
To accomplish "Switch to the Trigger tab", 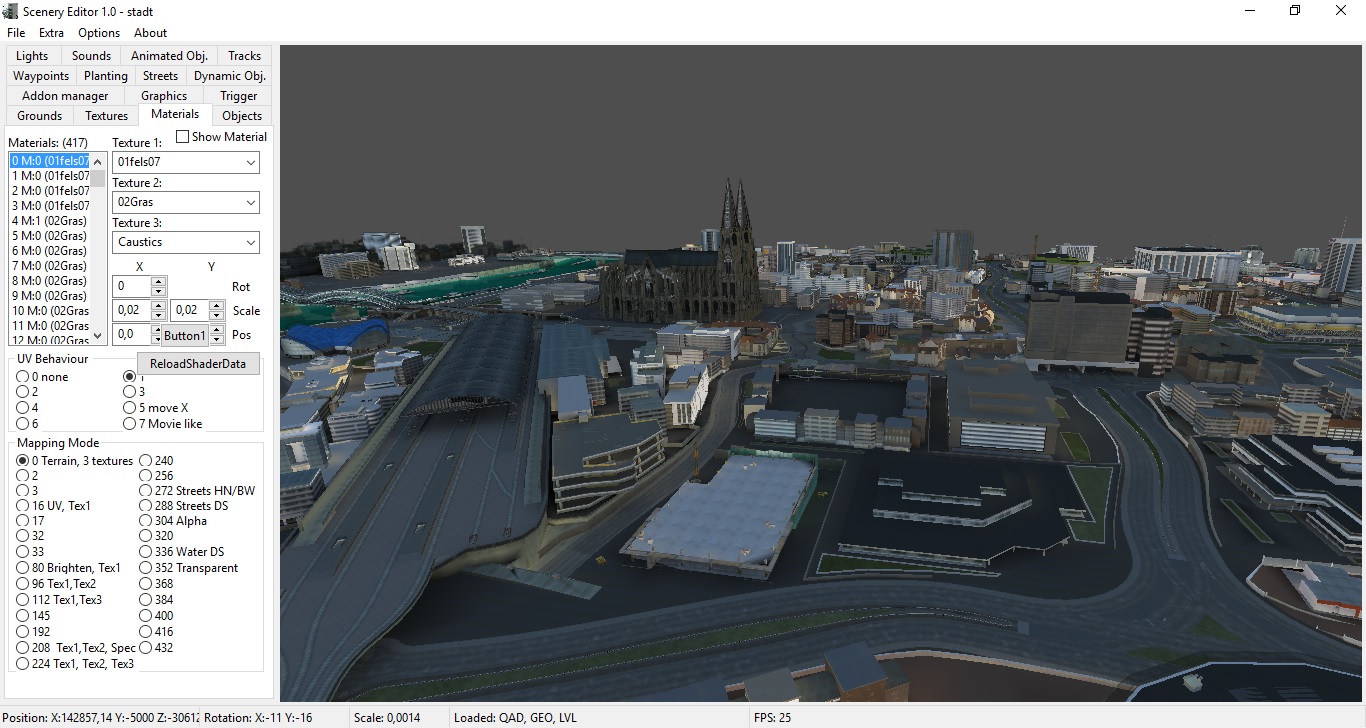I will [x=239, y=96].
